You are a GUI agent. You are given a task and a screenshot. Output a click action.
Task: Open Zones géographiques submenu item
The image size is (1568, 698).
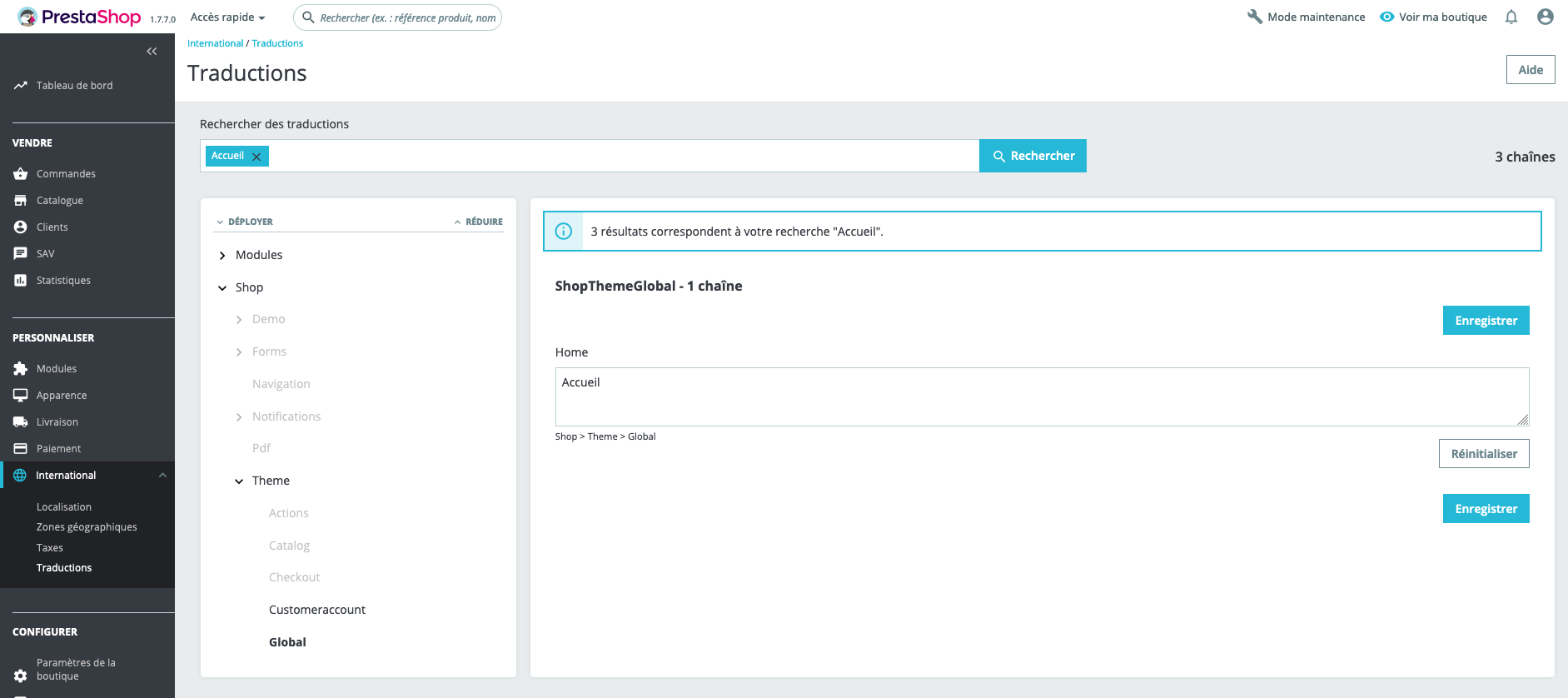87,527
